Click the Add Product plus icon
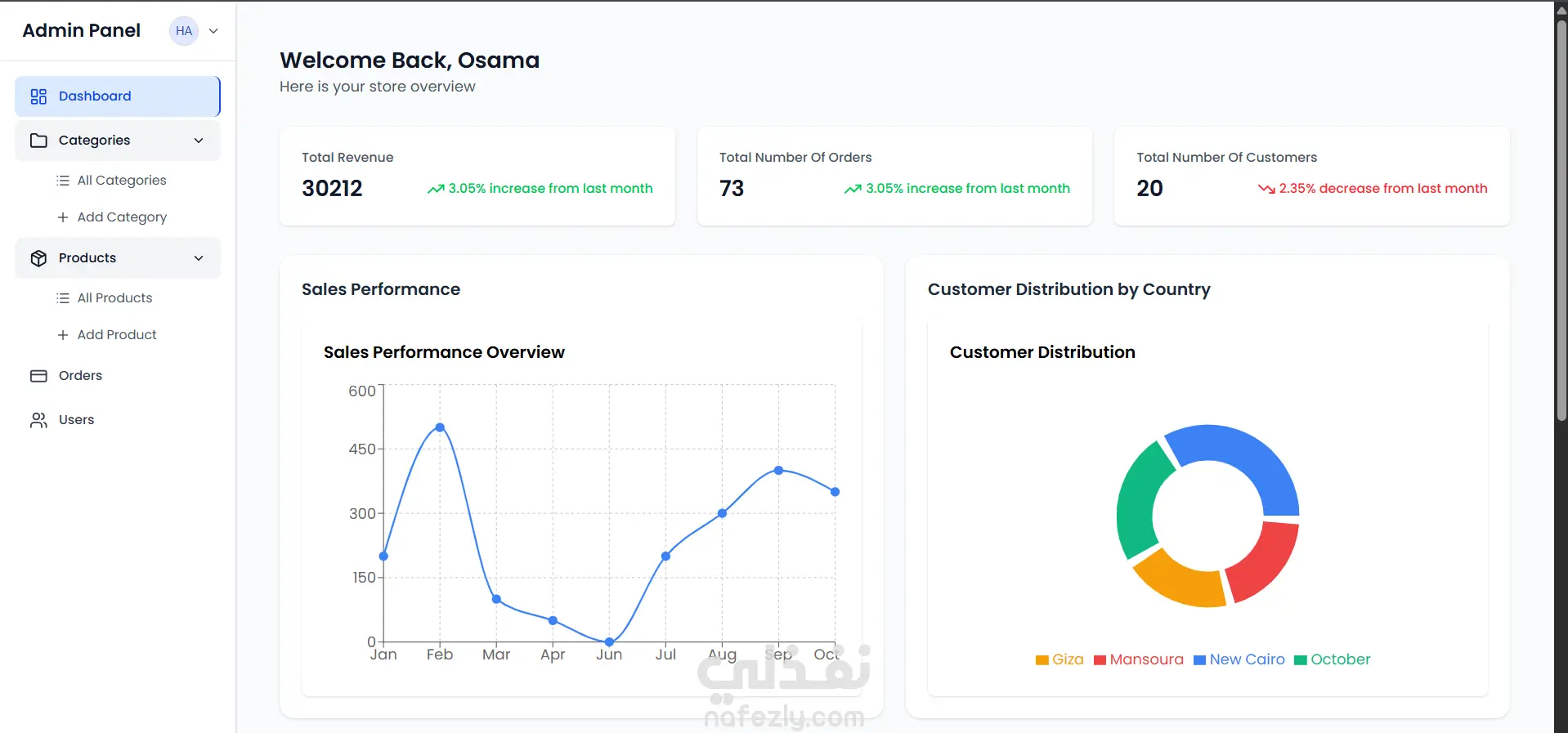This screenshot has height=733, width=1568. click(63, 335)
